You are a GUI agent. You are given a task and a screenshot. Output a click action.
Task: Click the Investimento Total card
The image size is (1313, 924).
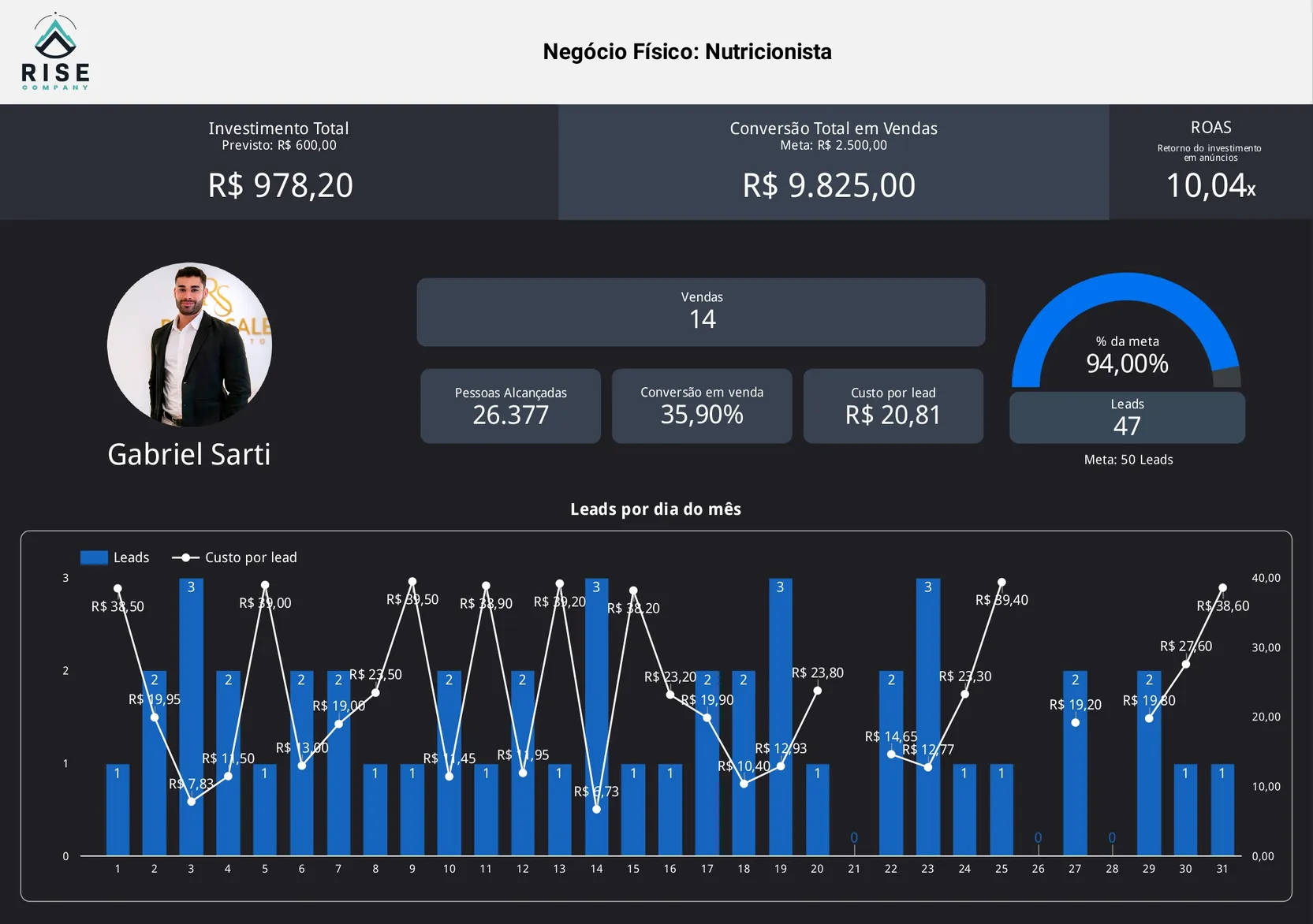(x=278, y=162)
